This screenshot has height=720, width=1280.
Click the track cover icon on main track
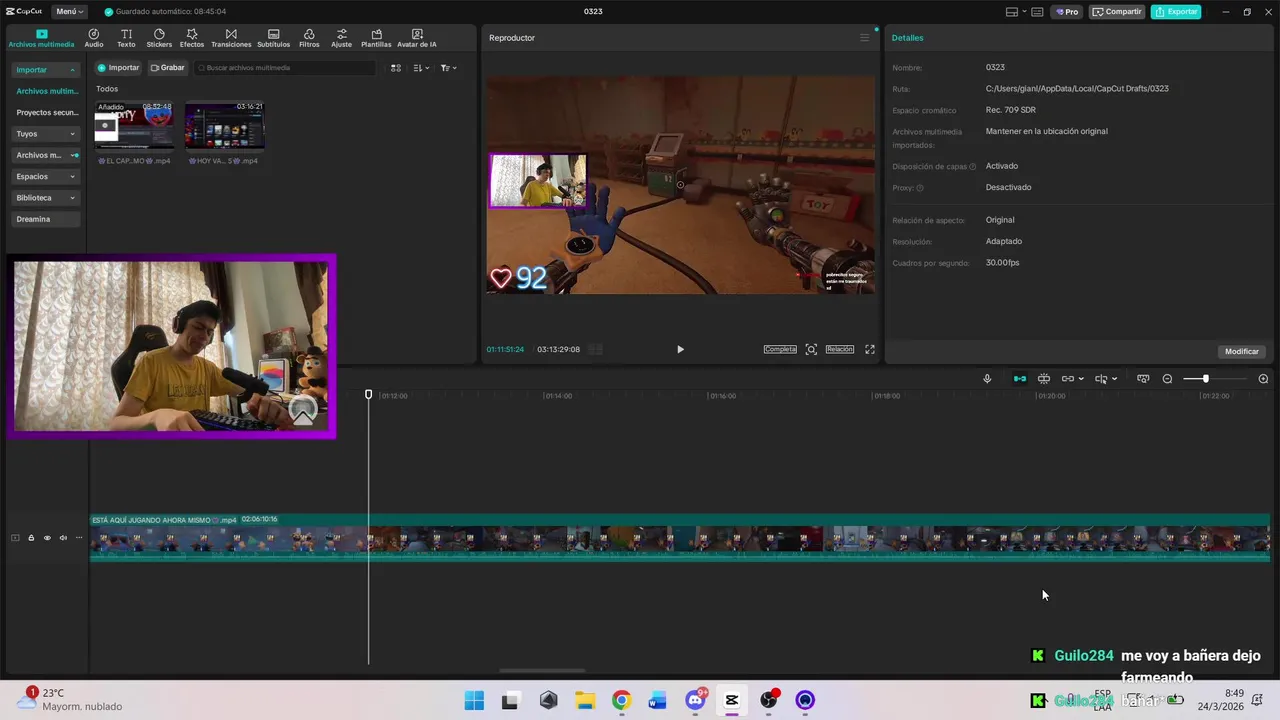tap(15, 538)
